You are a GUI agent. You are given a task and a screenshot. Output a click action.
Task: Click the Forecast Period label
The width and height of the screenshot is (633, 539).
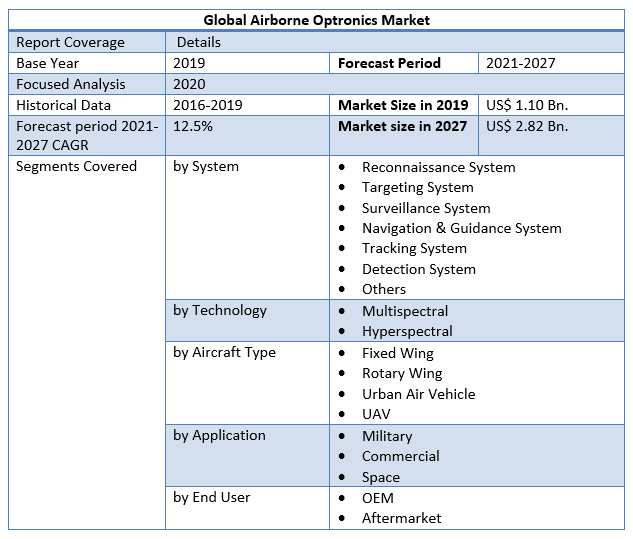click(x=389, y=63)
